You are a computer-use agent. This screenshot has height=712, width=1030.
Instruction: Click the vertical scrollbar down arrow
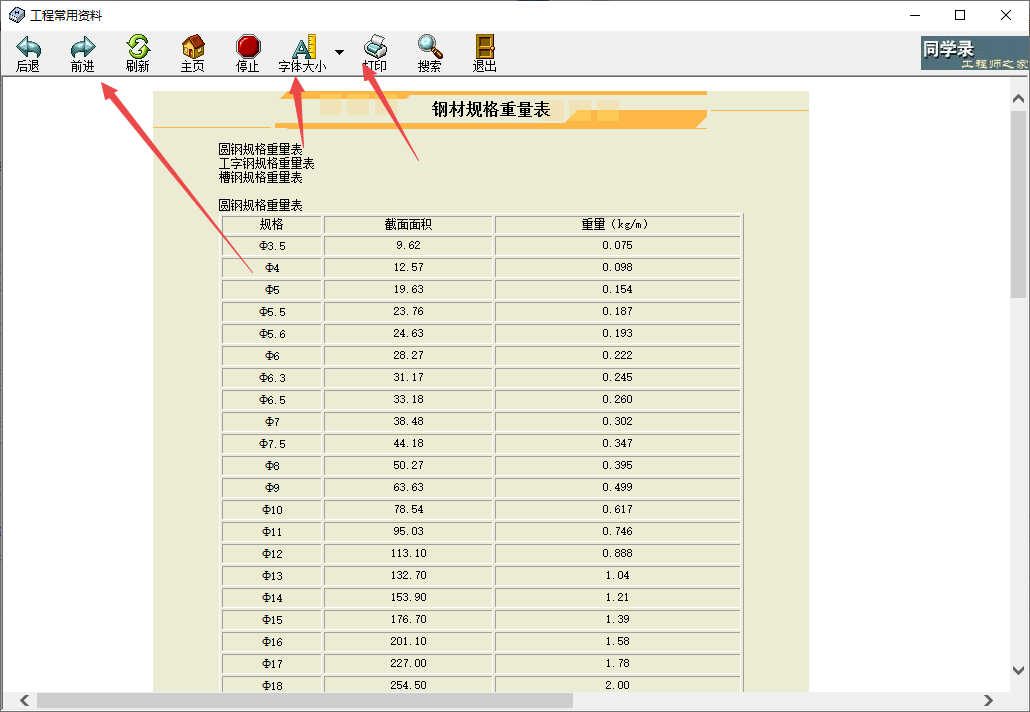pyautogui.click(x=1019, y=671)
